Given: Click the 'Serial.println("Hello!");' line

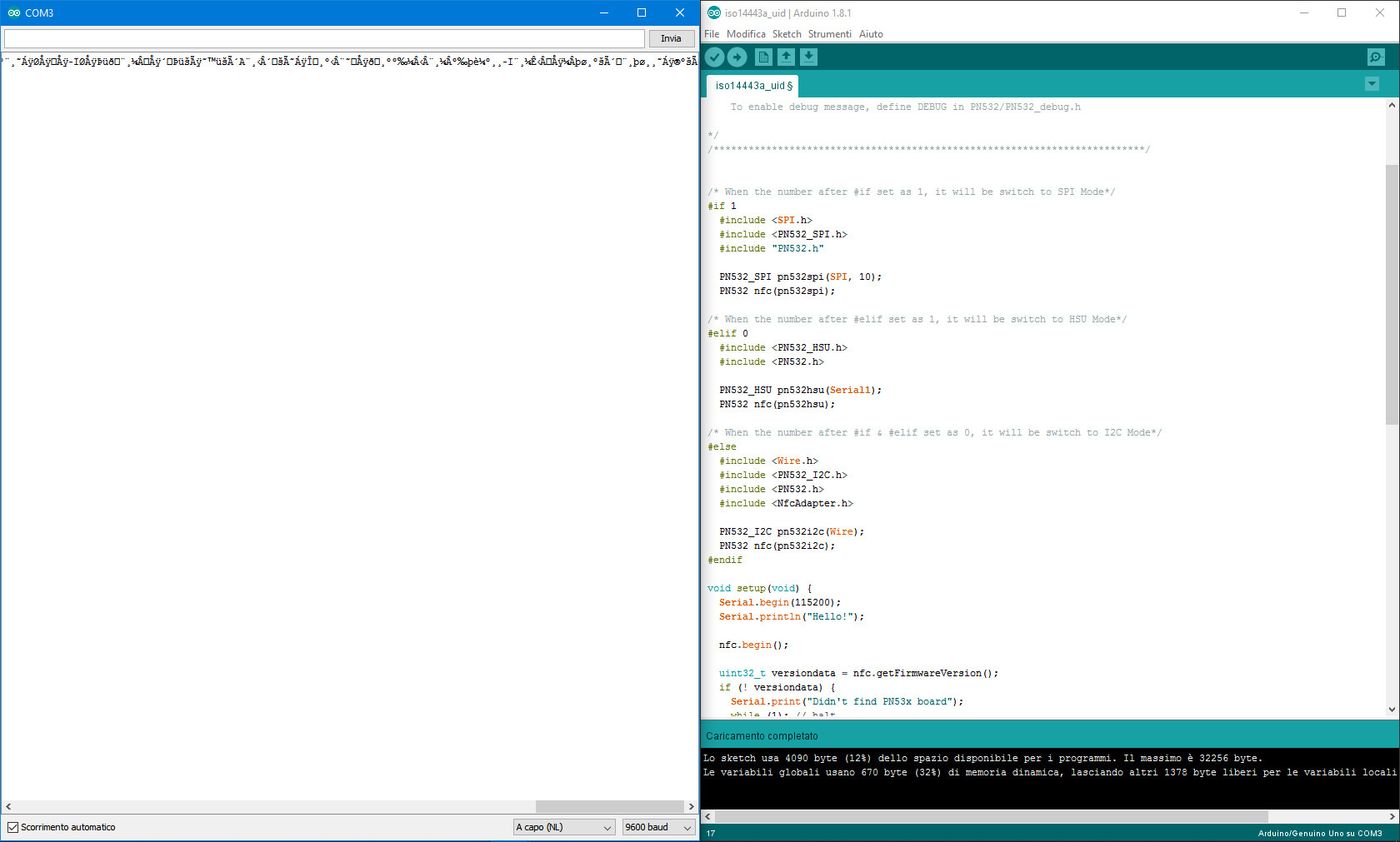Looking at the screenshot, I should click(792, 616).
